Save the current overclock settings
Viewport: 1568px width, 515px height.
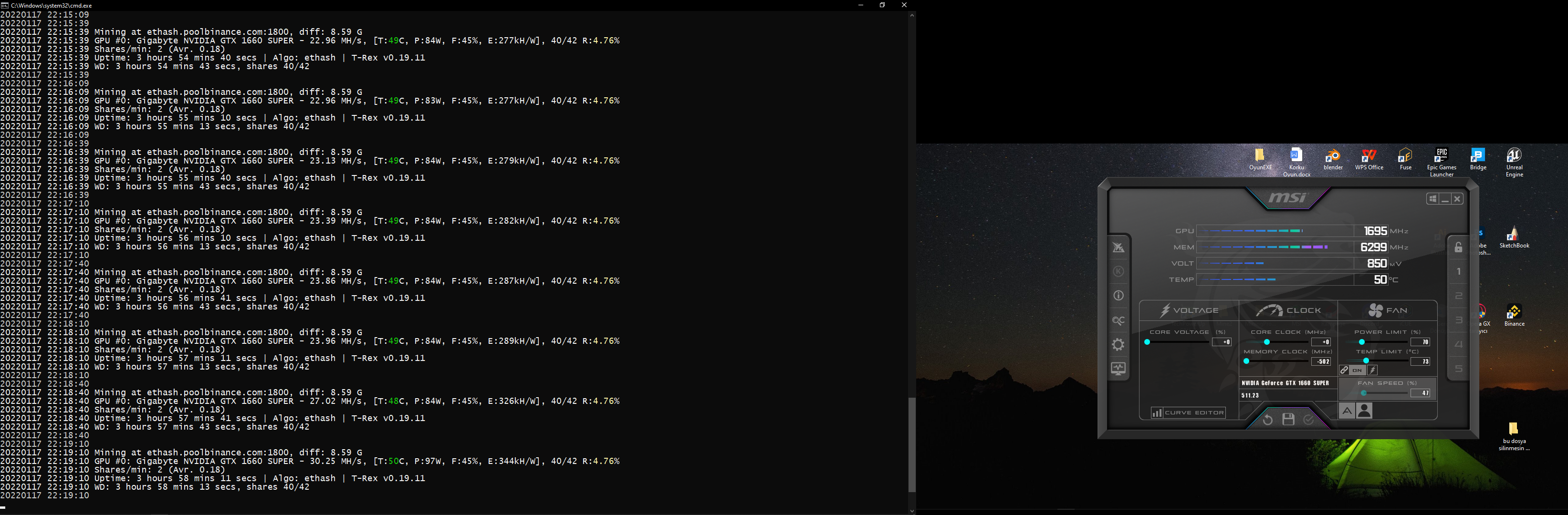pos(1288,420)
